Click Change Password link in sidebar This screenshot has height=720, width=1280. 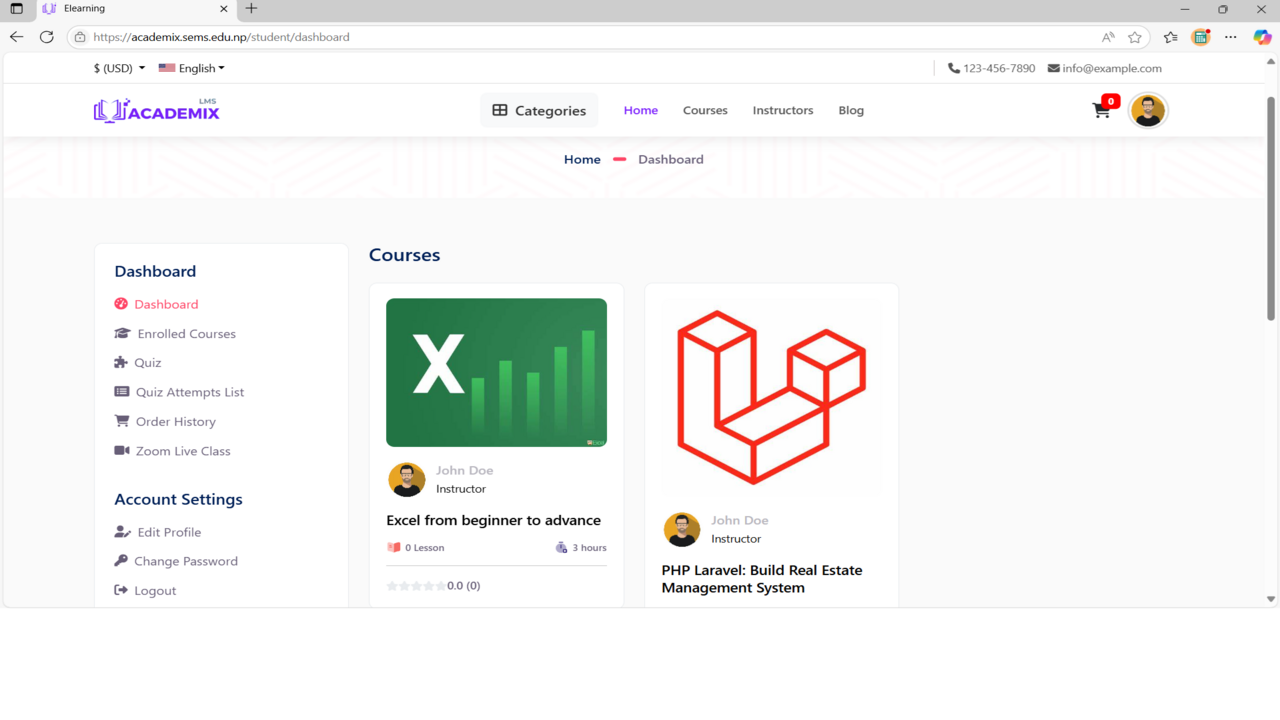click(x=186, y=562)
